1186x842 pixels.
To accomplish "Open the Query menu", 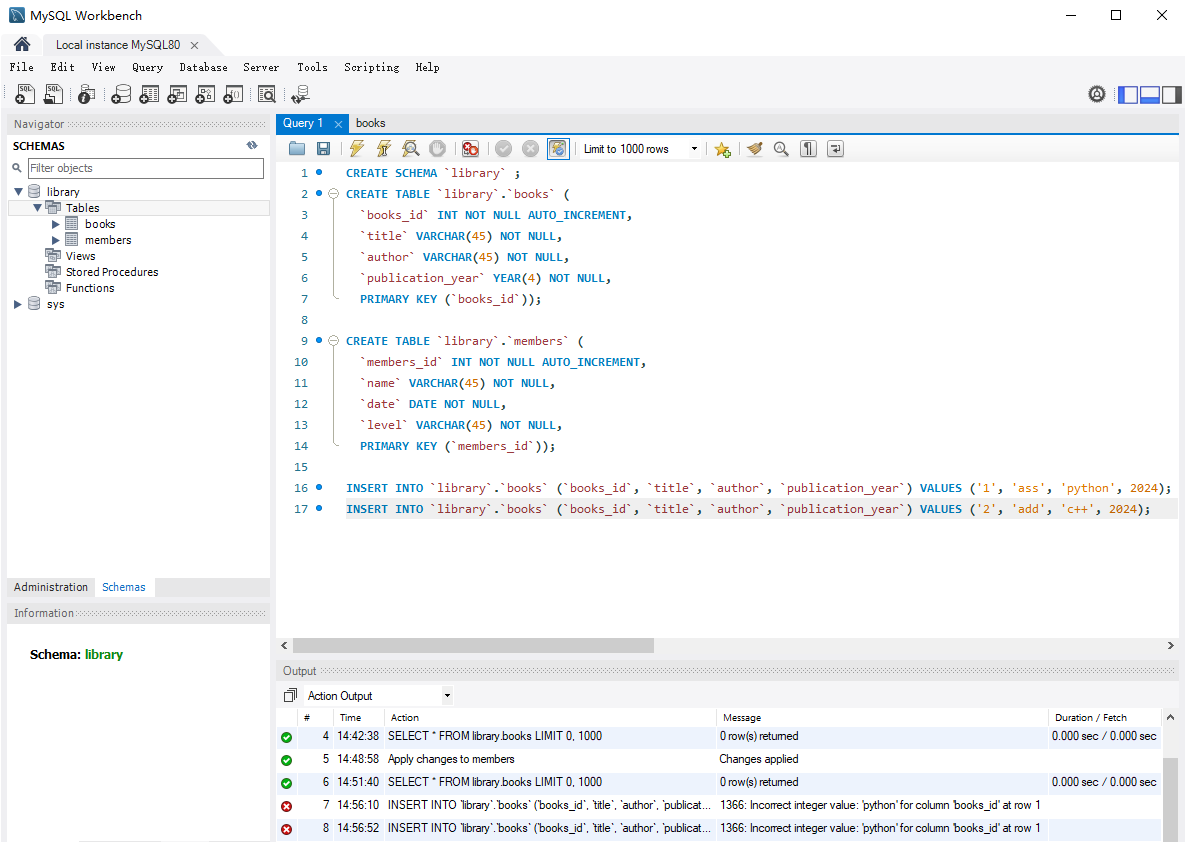I will point(147,67).
